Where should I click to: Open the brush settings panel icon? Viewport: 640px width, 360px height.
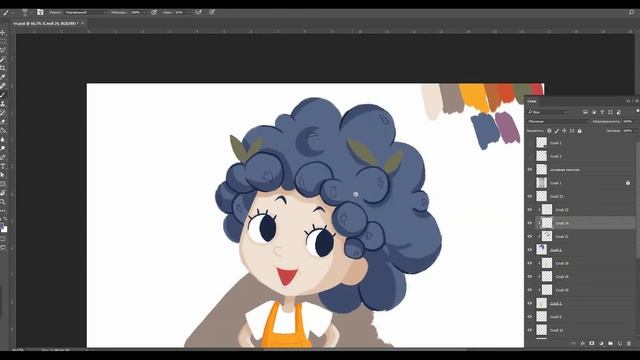[x=40, y=12]
